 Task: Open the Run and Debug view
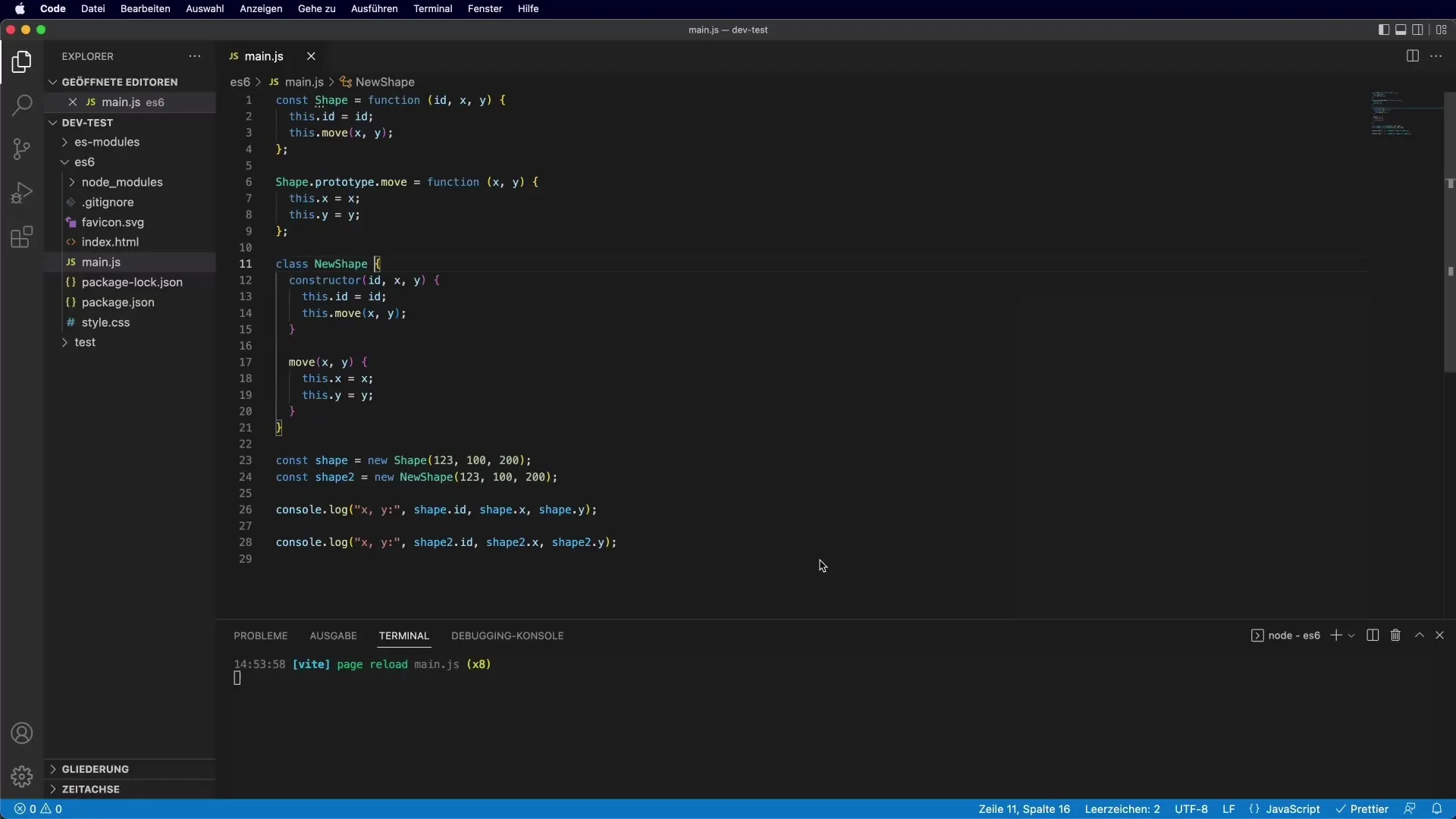(22, 193)
